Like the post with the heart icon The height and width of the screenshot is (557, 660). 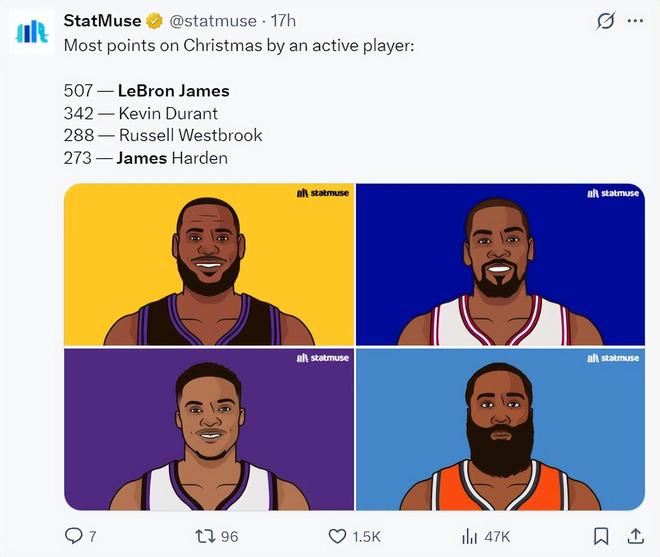[x=338, y=537]
